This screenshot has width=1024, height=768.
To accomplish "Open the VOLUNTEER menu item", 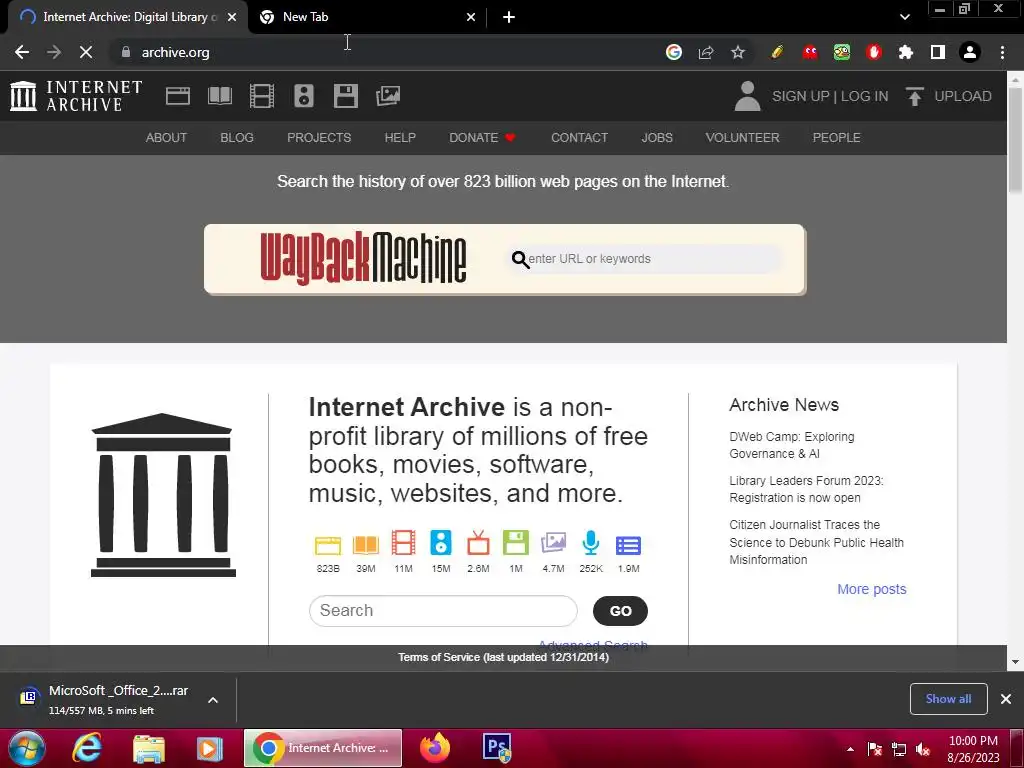I will pos(742,138).
